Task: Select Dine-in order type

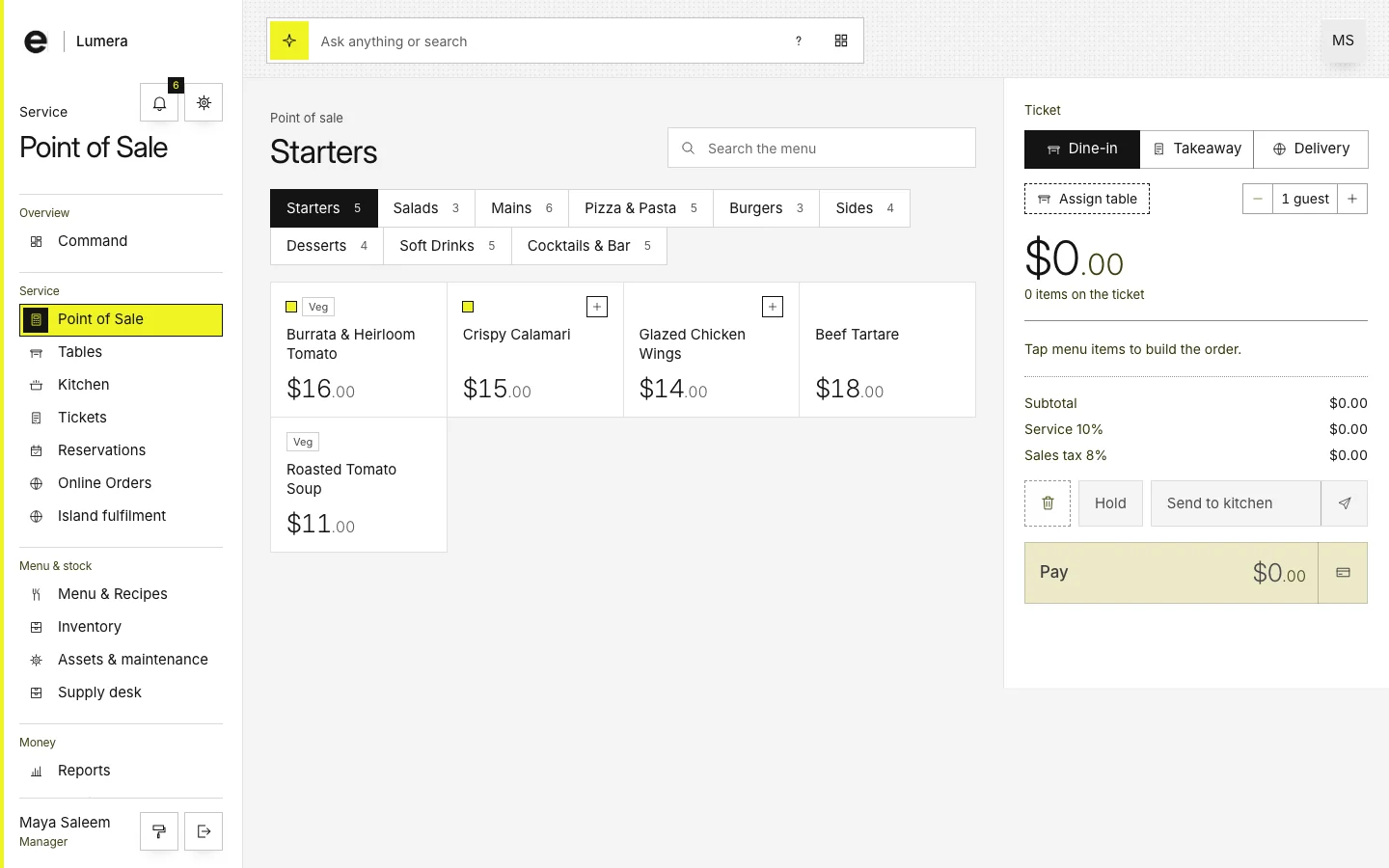Action: tap(1082, 149)
